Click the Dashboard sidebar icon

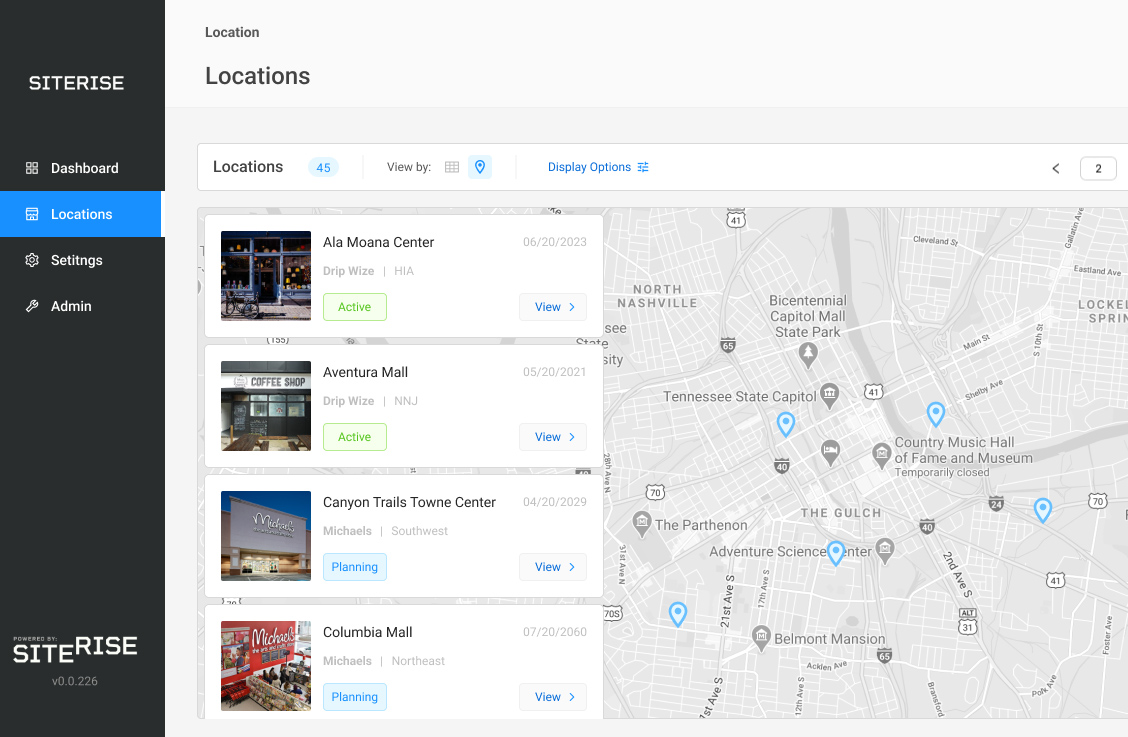click(x=33, y=168)
